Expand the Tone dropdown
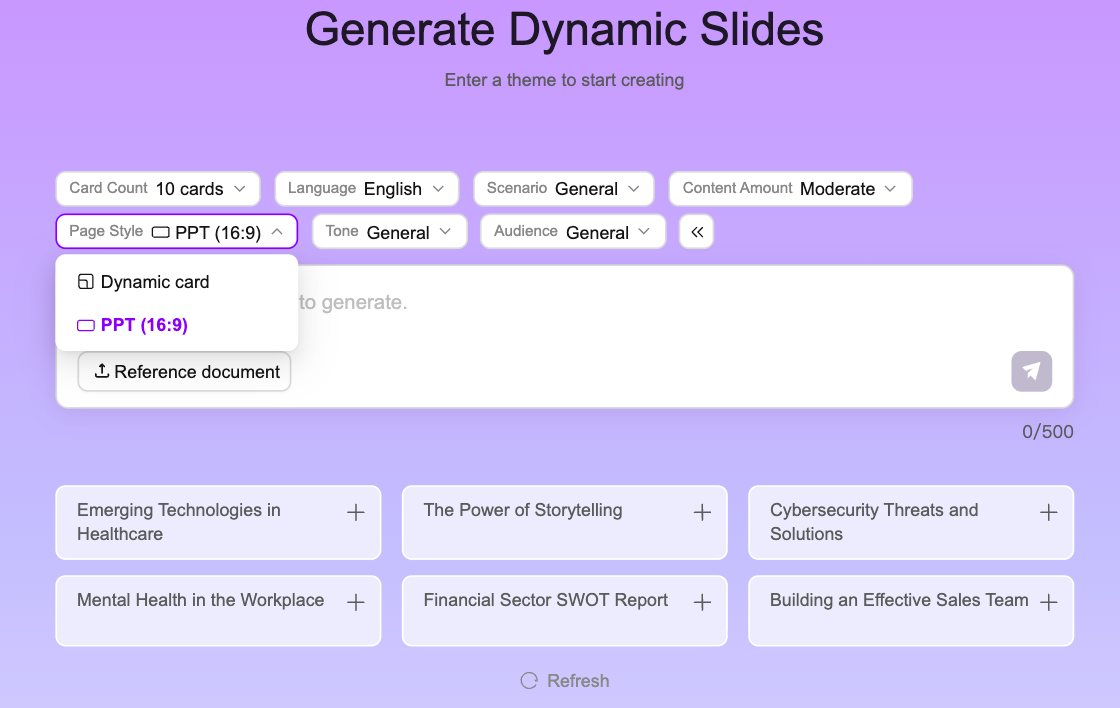 [389, 232]
